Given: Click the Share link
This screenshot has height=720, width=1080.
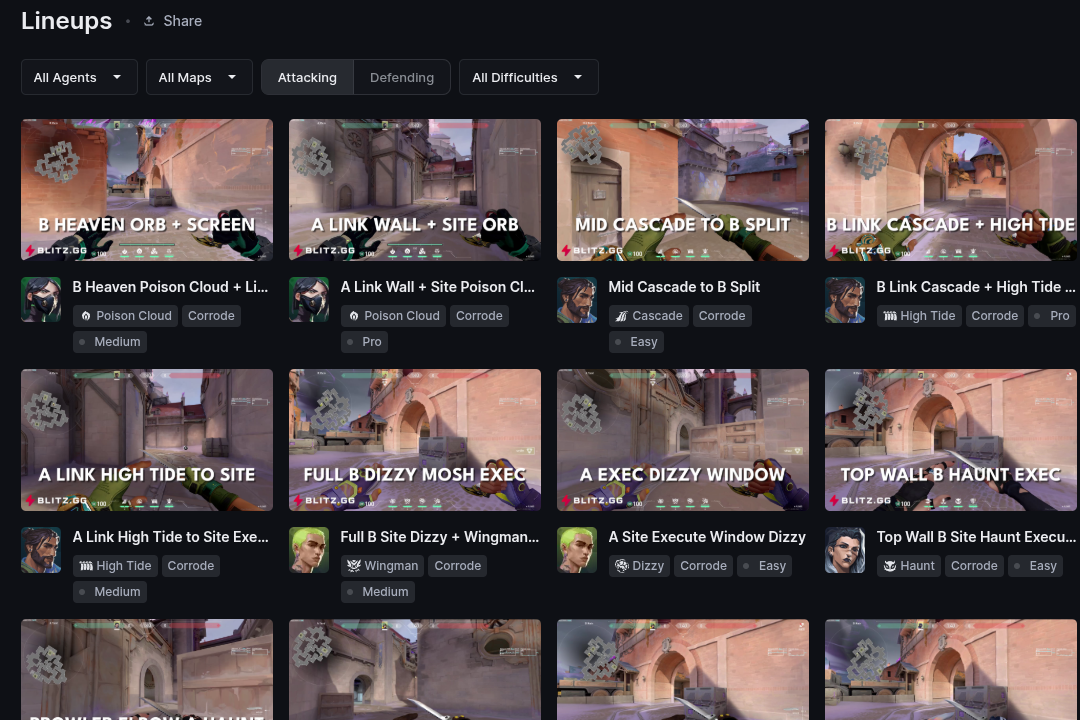Looking at the screenshot, I should (x=173, y=21).
